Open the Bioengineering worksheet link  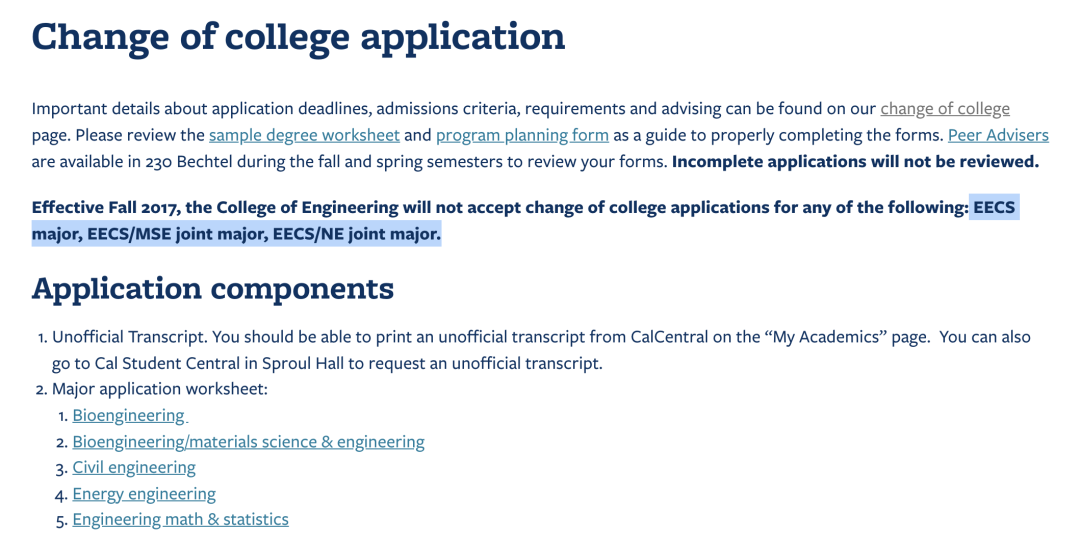point(129,415)
